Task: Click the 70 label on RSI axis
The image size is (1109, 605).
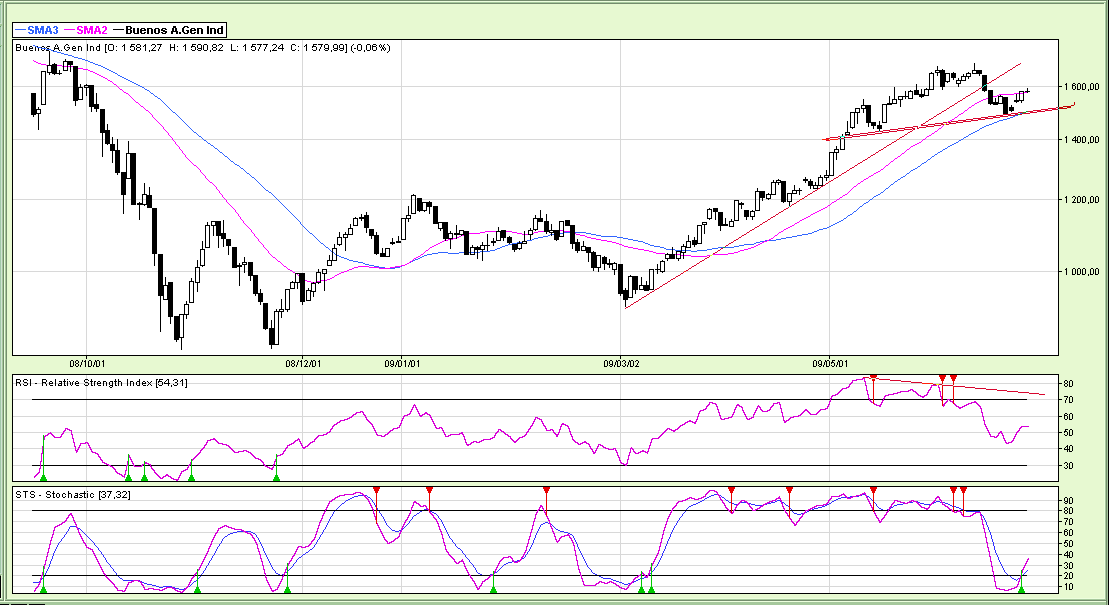Action: pos(1069,401)
